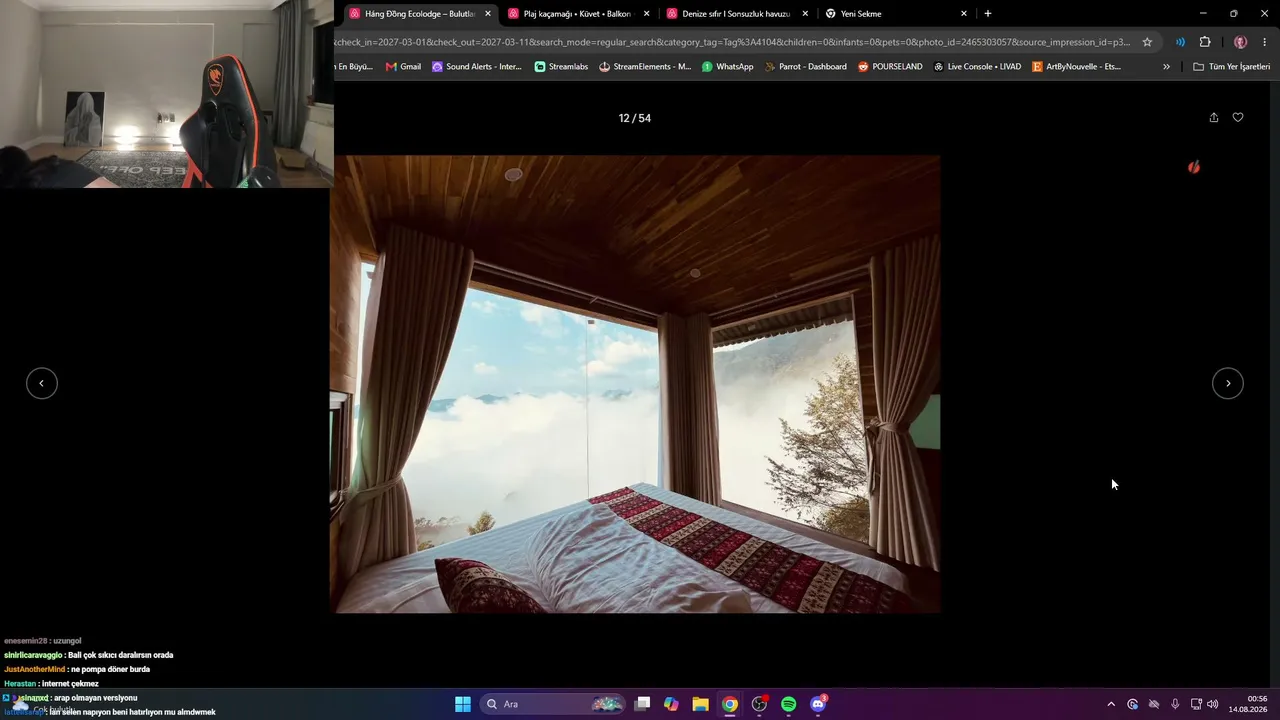Image resolution: width=1280 pixels, height=720 pixels.
Task: Open a new browser tab
Action: tap(988, 14)
